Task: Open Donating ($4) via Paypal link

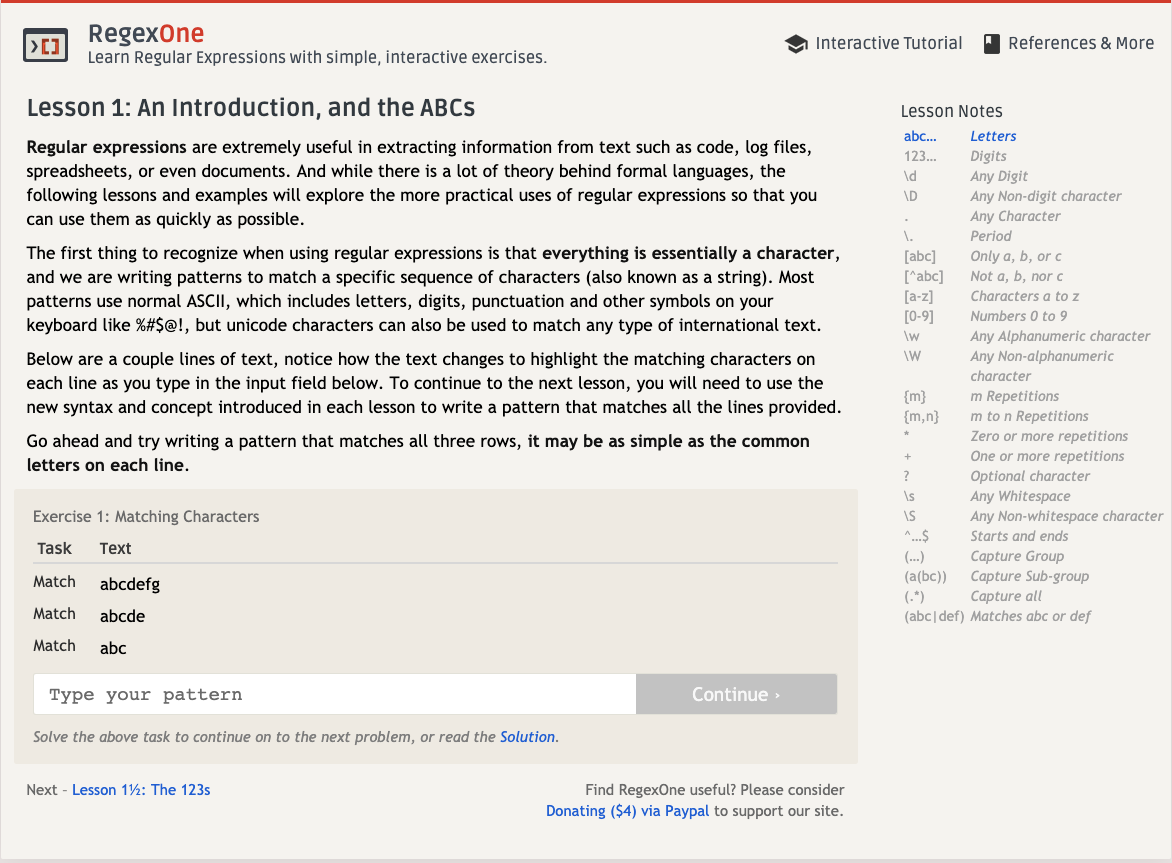Action: point(627,811)
